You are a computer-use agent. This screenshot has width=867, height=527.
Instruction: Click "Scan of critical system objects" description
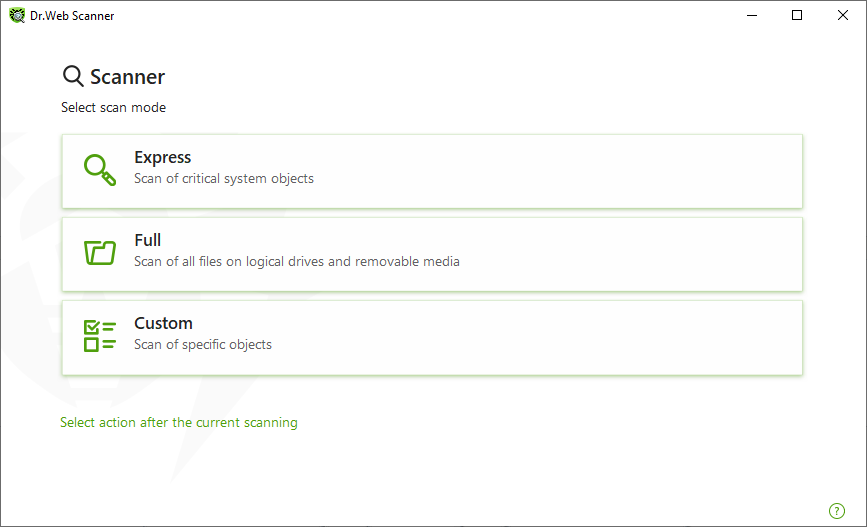coord(224,179)
